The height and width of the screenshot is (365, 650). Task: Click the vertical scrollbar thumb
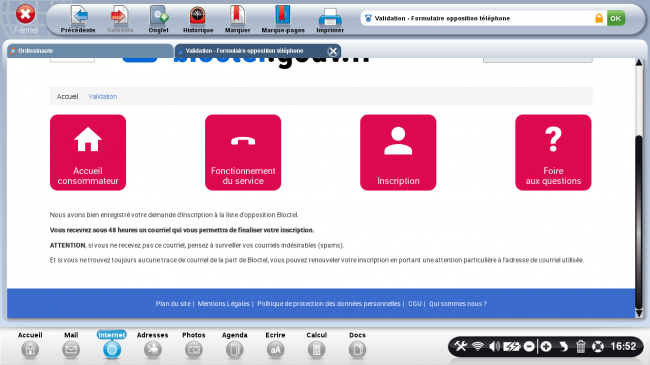click(639, 221)
